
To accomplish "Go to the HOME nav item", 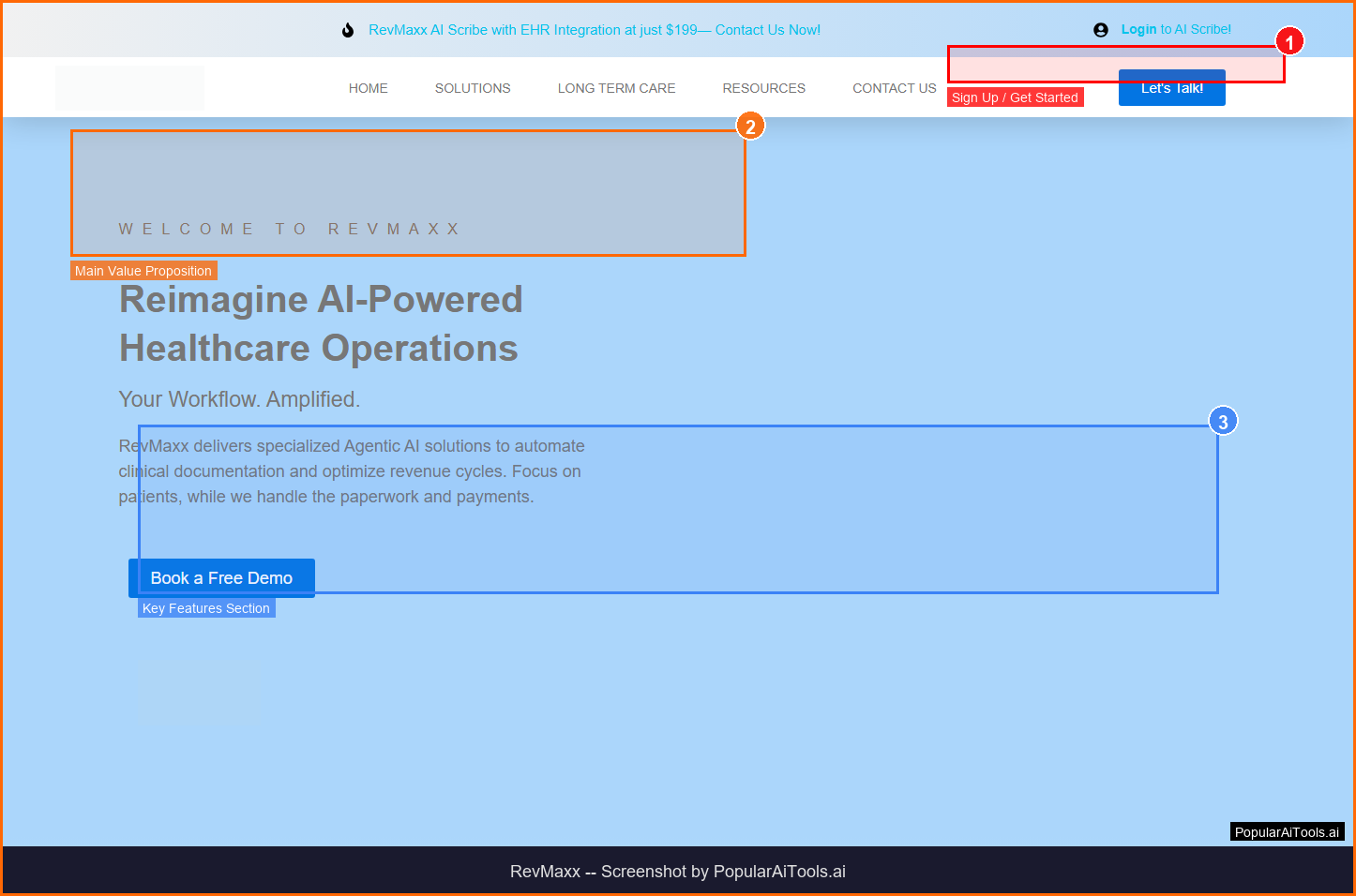I will [x=368, y=88].
